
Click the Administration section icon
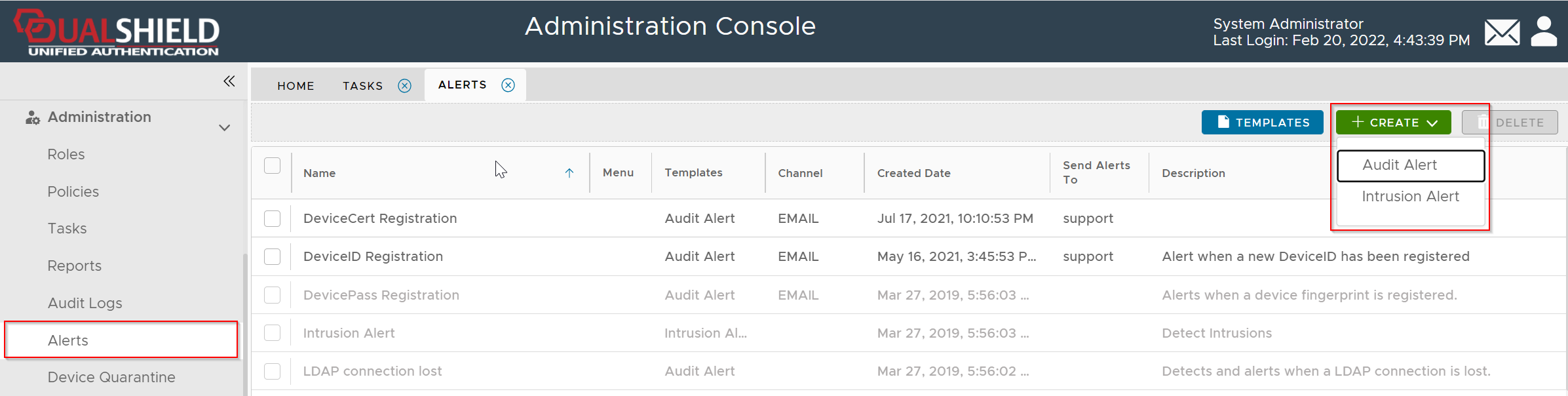[32, 117]
